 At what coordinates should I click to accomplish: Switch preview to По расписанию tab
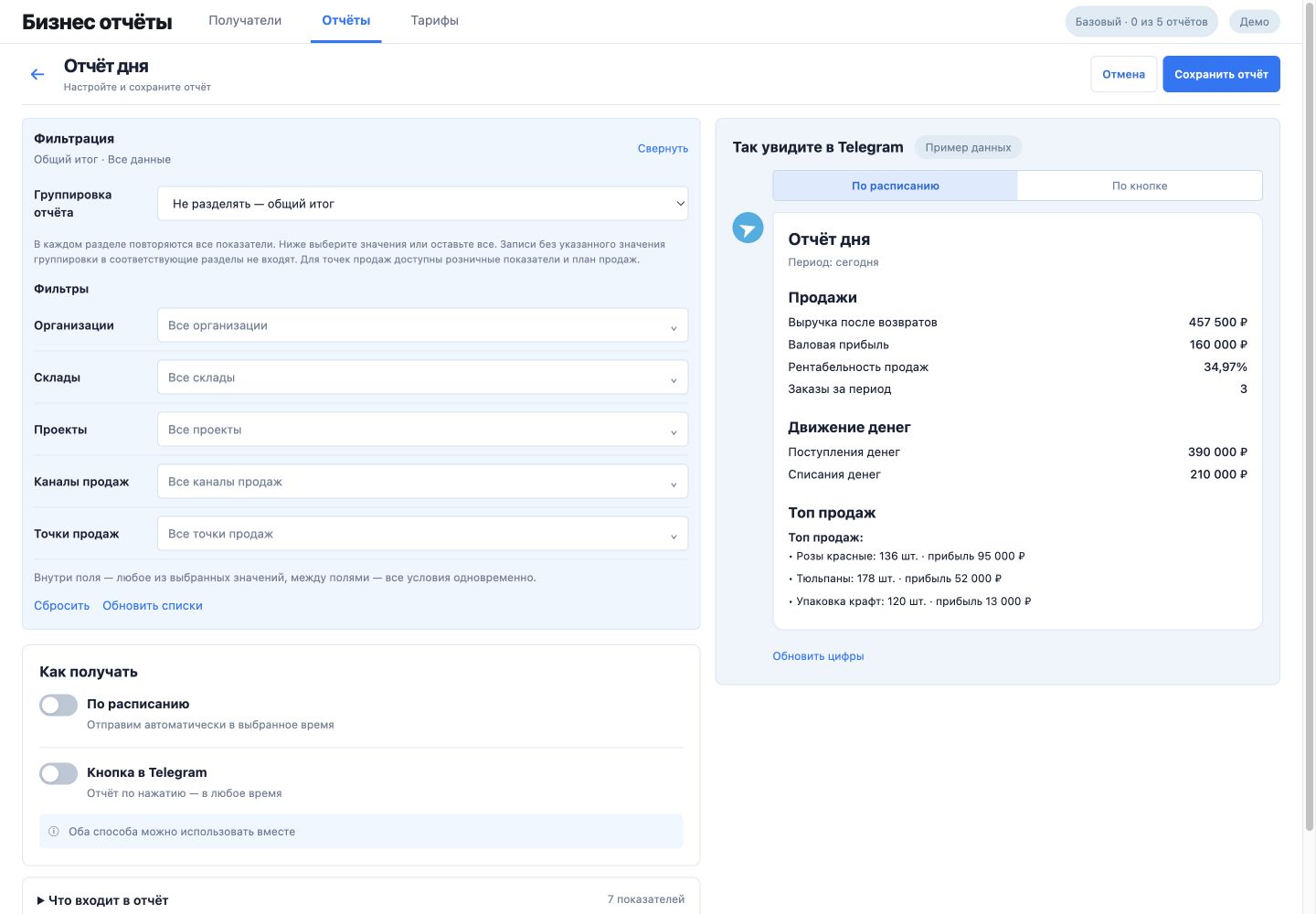point(896,186)
